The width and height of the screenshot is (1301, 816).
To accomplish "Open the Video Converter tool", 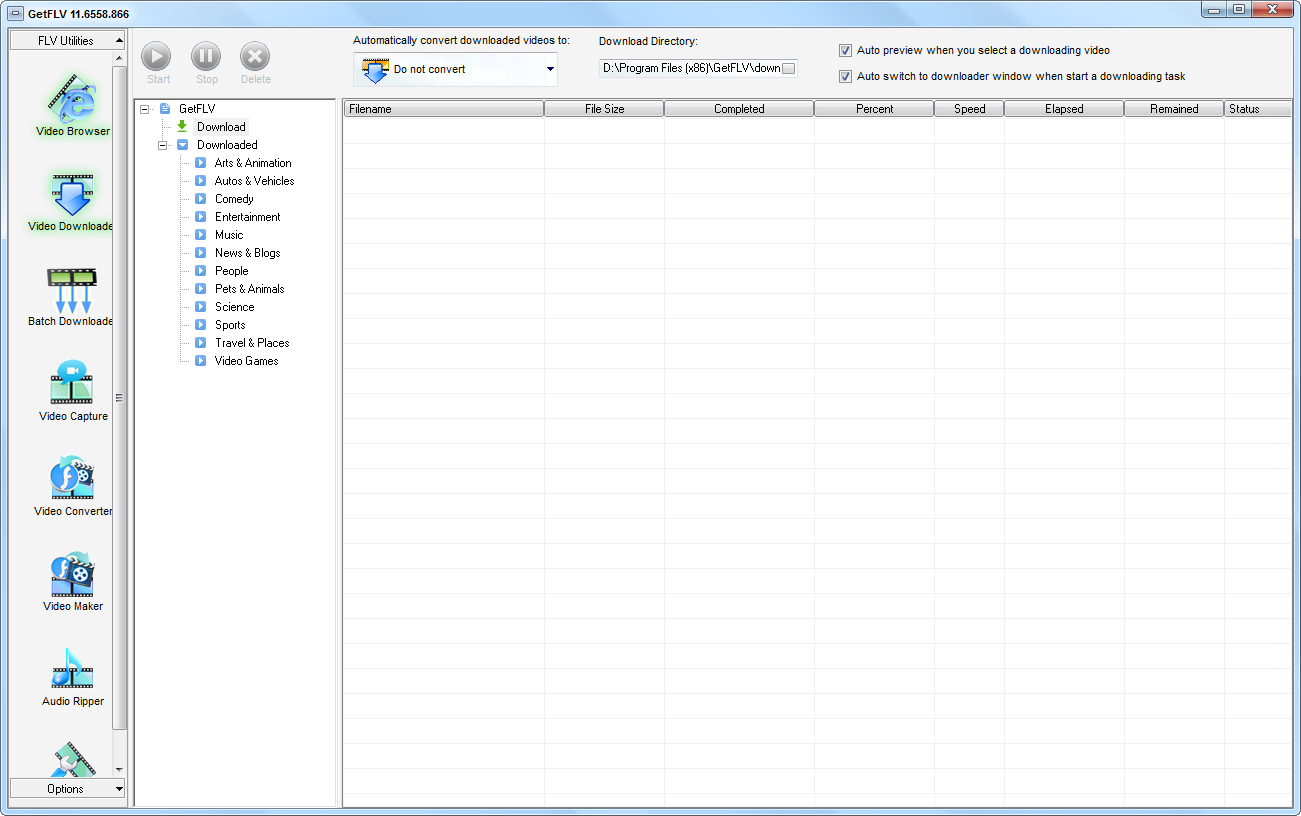I will coord(72,483).
